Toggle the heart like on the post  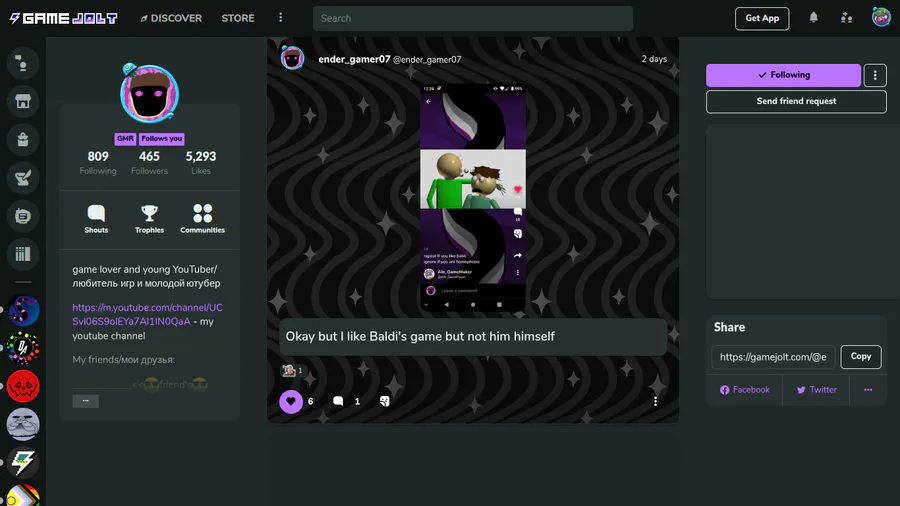(x=291, y=402)
